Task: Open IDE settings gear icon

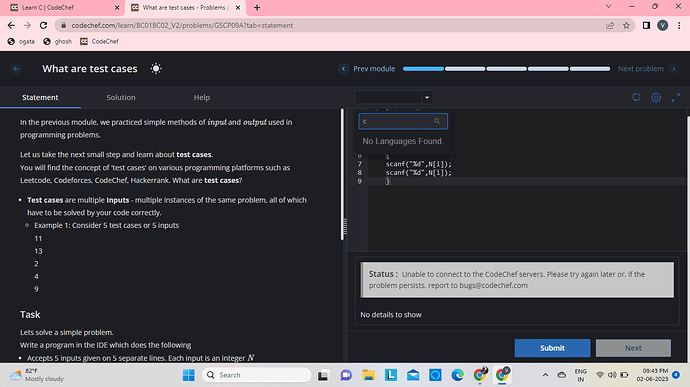Action: coord(656,97)
